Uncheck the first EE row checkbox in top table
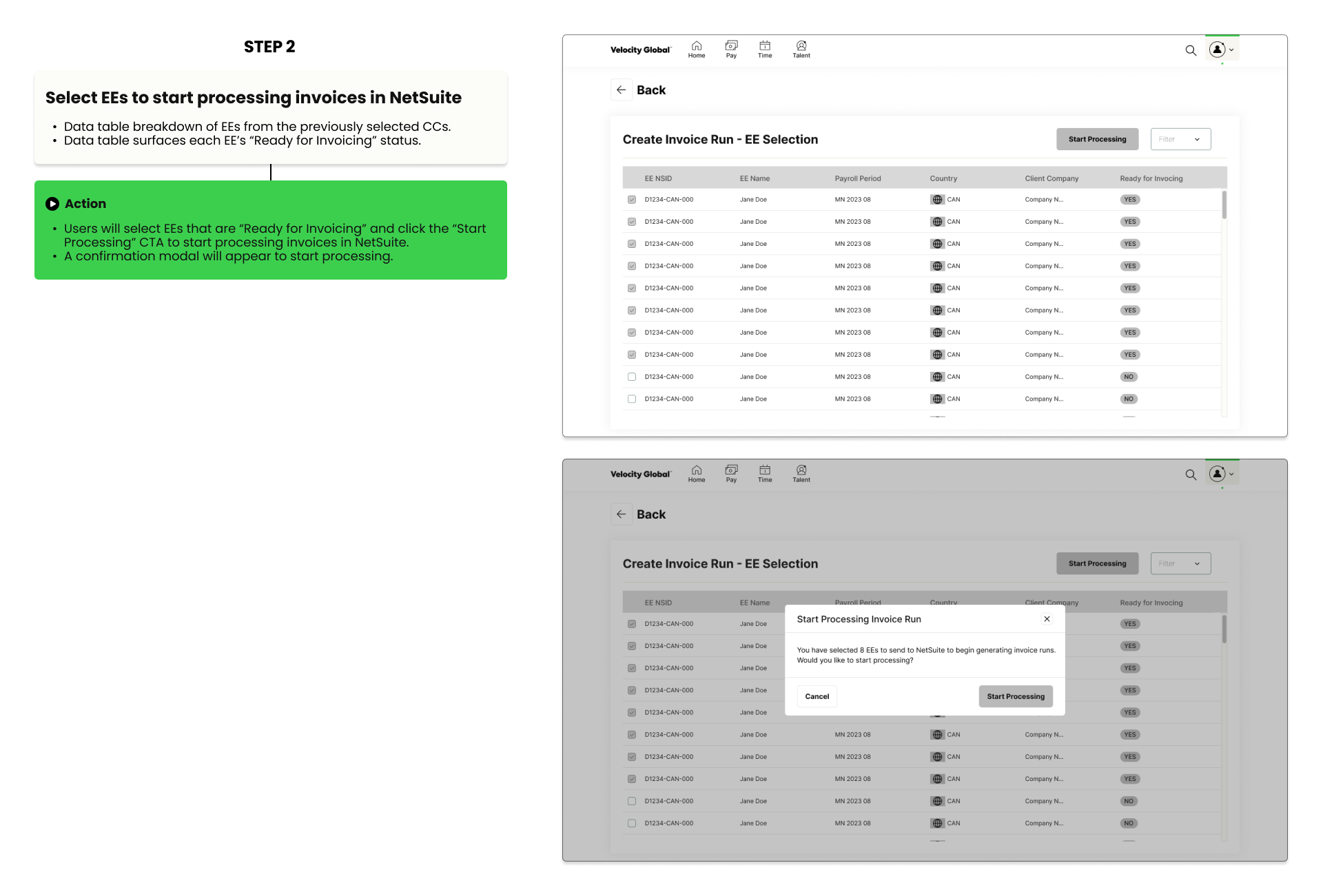Viewport: 1323px width, 896px height. click(x=632, y=200)
